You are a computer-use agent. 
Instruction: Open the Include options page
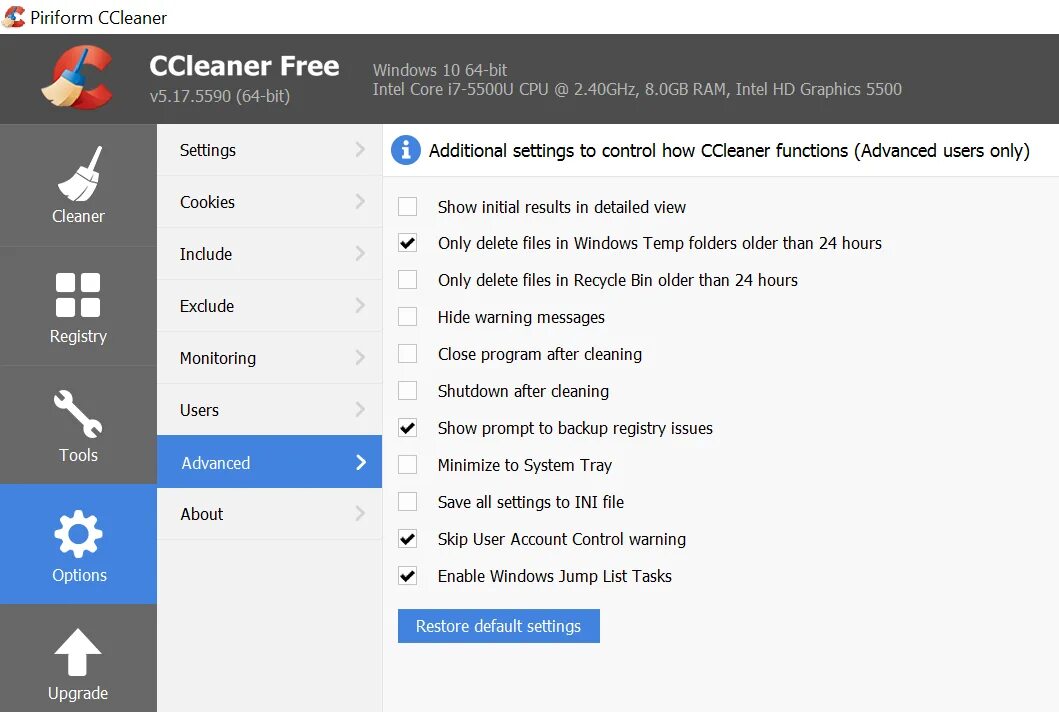[269, 254]
